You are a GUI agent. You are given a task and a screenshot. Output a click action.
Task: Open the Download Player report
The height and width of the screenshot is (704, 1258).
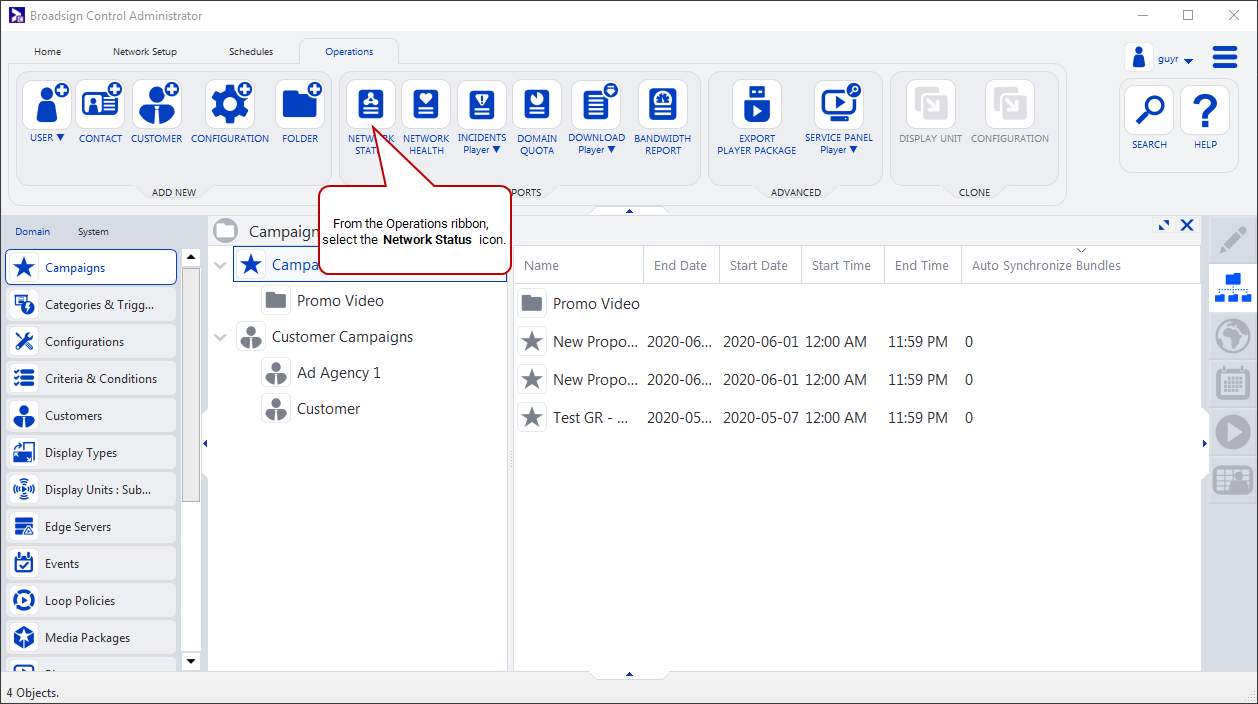pyautogui.click(x=596, y=104)
